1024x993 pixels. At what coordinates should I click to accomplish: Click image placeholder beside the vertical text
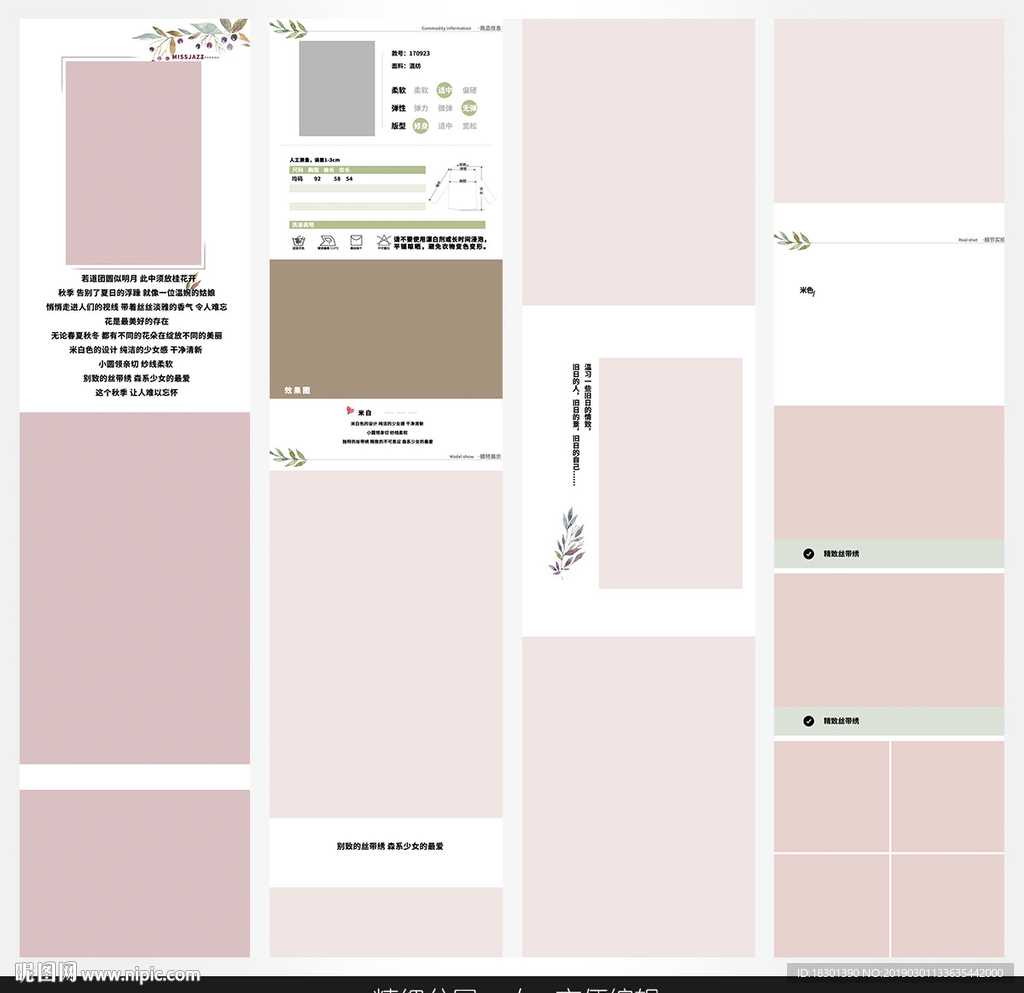coord(671,473)
